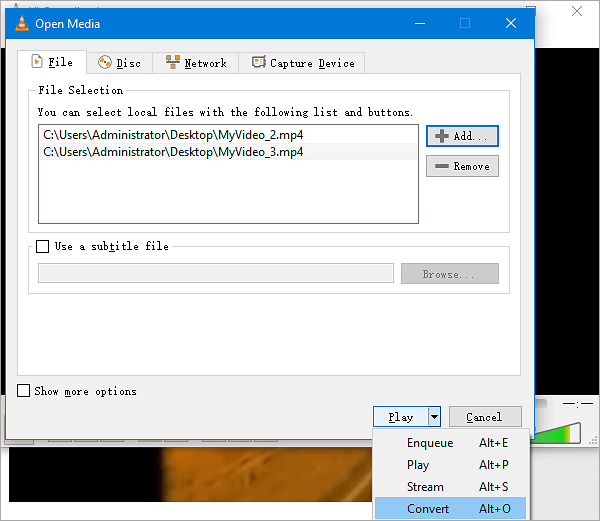This screenshot has width=600, height=521.
Task: Click the Disc tab's disc icon
Action: click(105, 63)
